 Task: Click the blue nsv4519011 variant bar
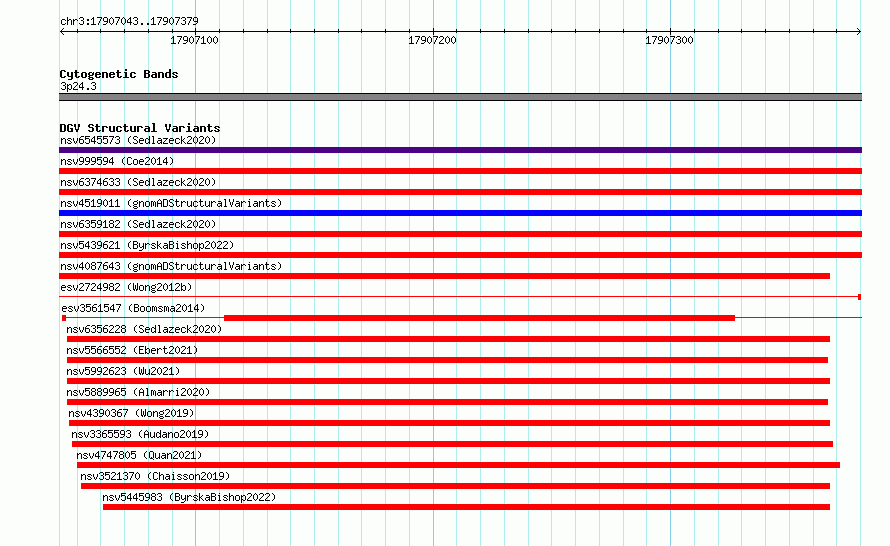460,213
